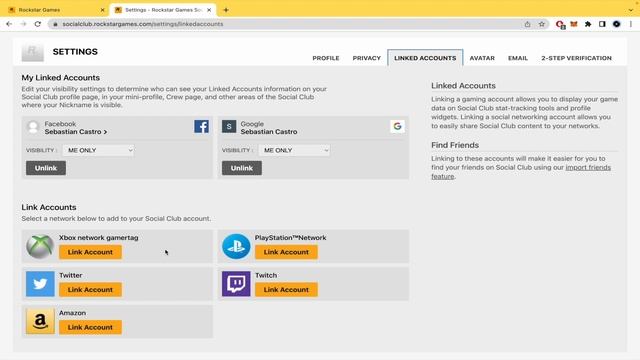640x360 pixels.
Task: Go back with browser back arrow
Action: point(9,24)
